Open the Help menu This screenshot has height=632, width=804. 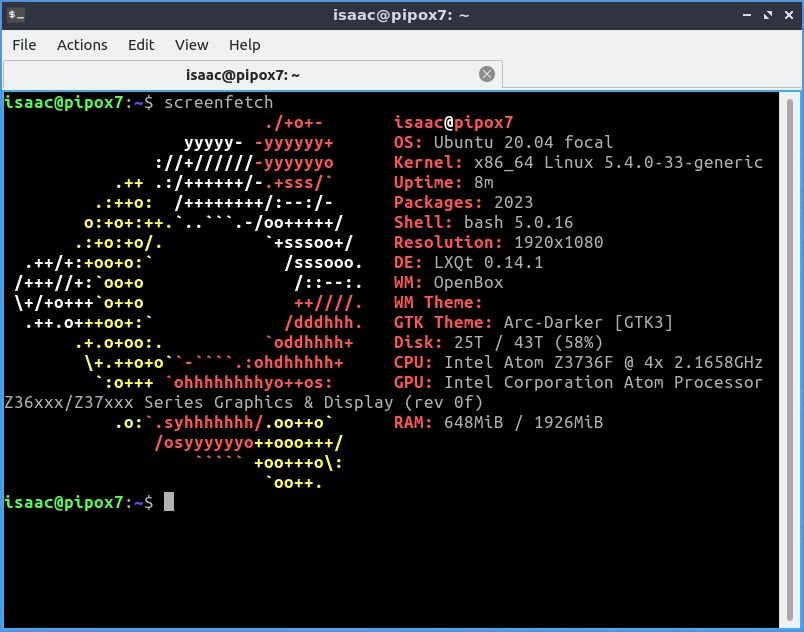pos(245,45)
